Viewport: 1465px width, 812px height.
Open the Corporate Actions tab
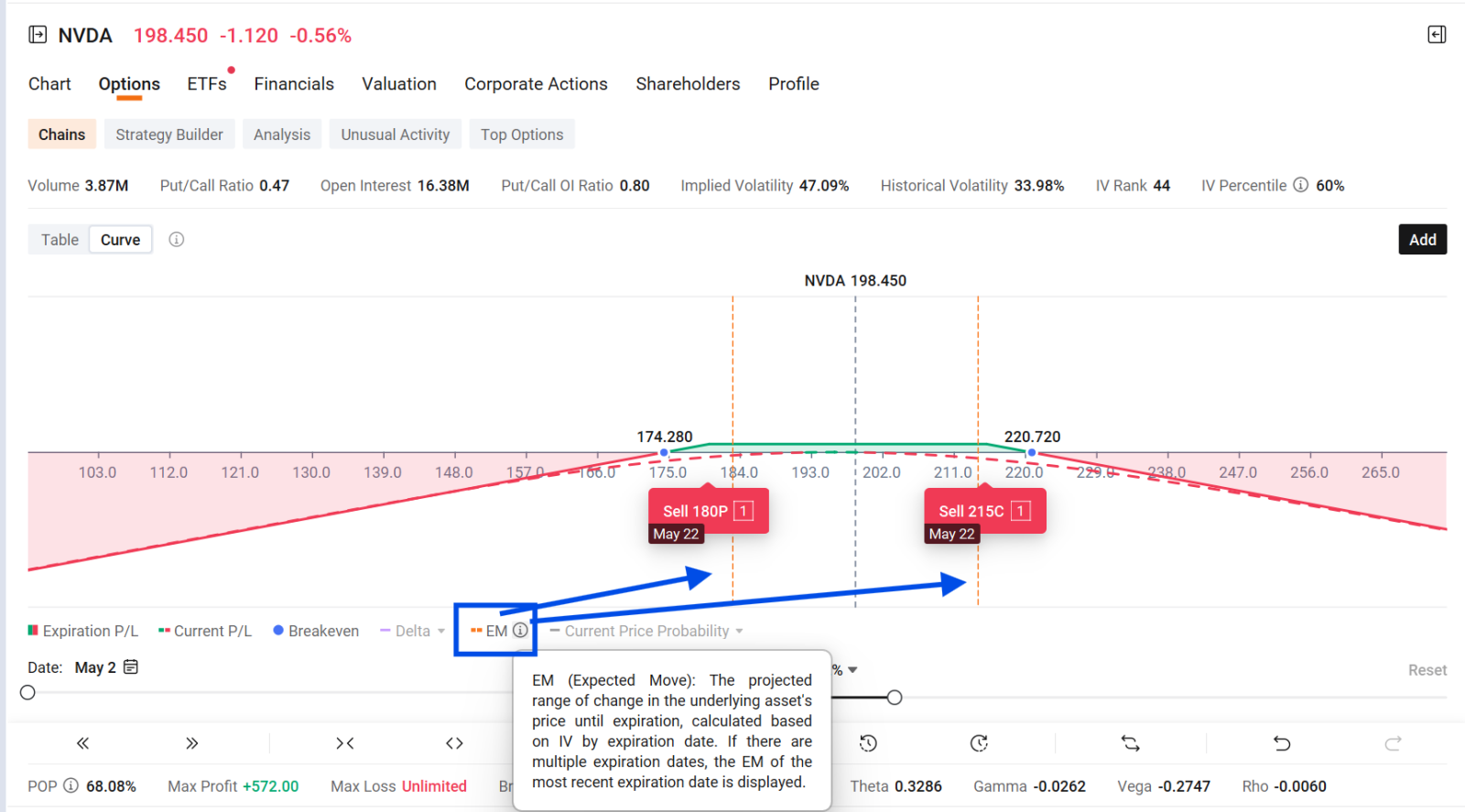click(536, 83)
